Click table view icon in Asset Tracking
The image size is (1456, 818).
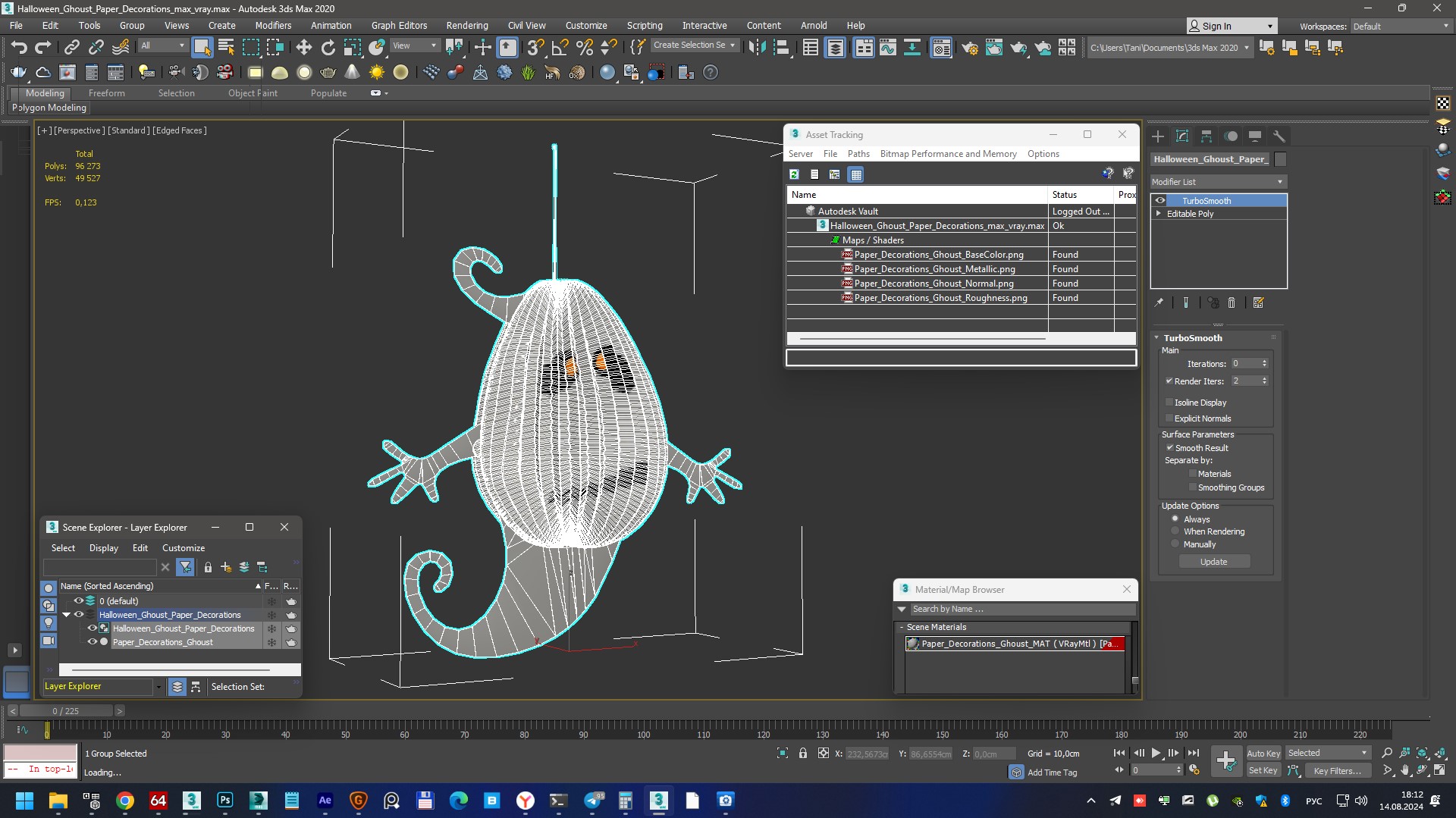pos(856,174)
